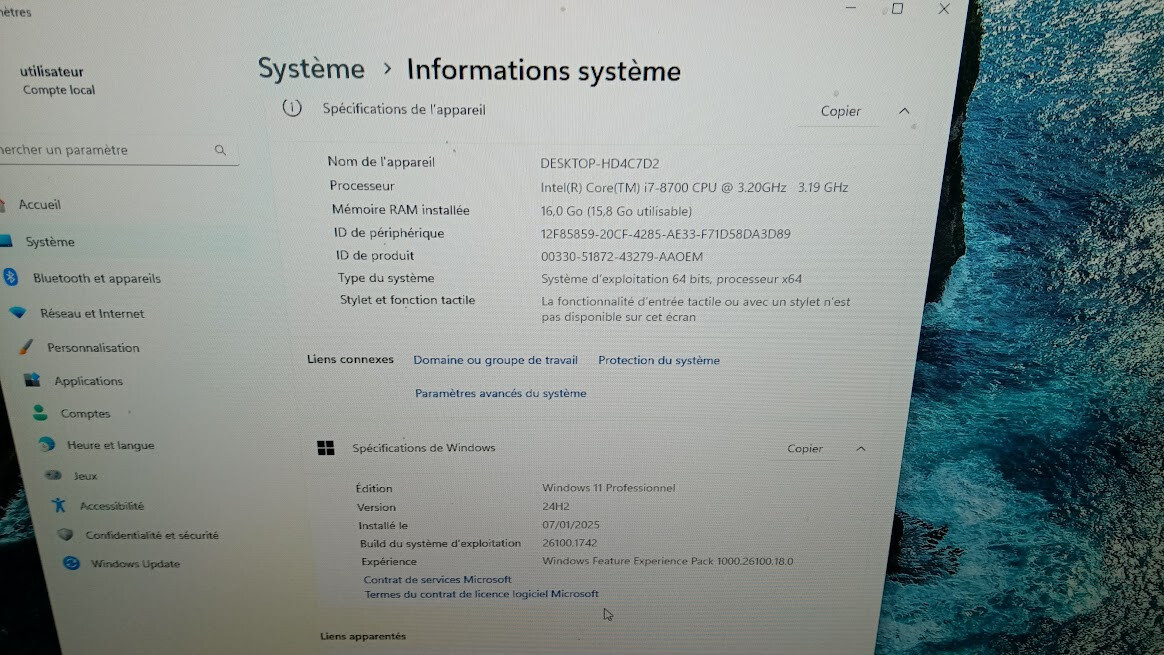Click the ID de périphérique value

[665, 234]
